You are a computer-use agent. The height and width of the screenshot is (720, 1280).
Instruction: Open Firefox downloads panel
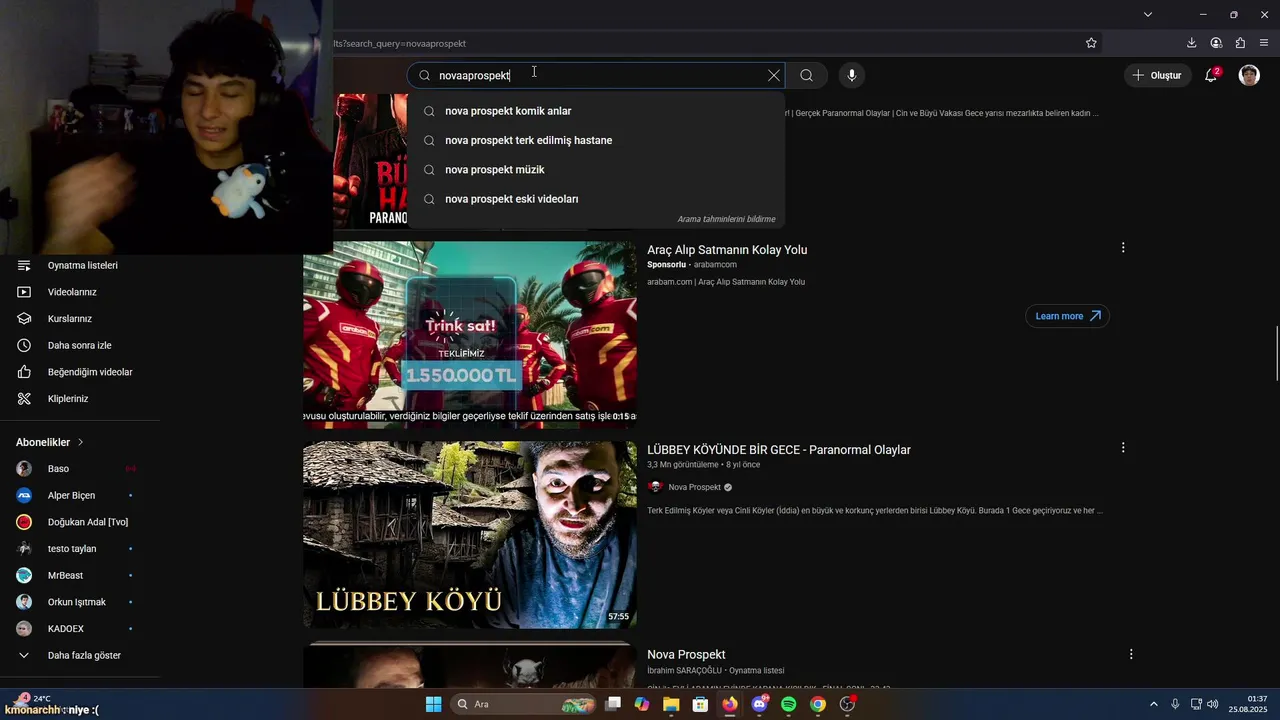coord(1192,43)
